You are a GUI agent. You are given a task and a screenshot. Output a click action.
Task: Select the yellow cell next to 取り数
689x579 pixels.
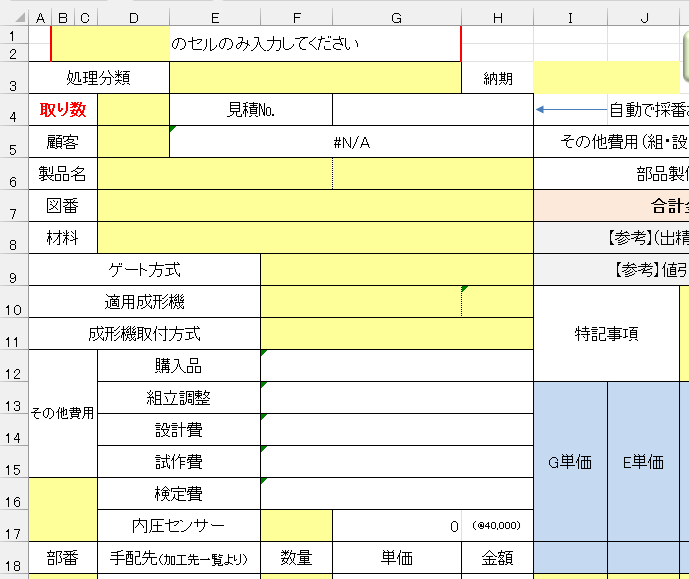tap(133, 110)
